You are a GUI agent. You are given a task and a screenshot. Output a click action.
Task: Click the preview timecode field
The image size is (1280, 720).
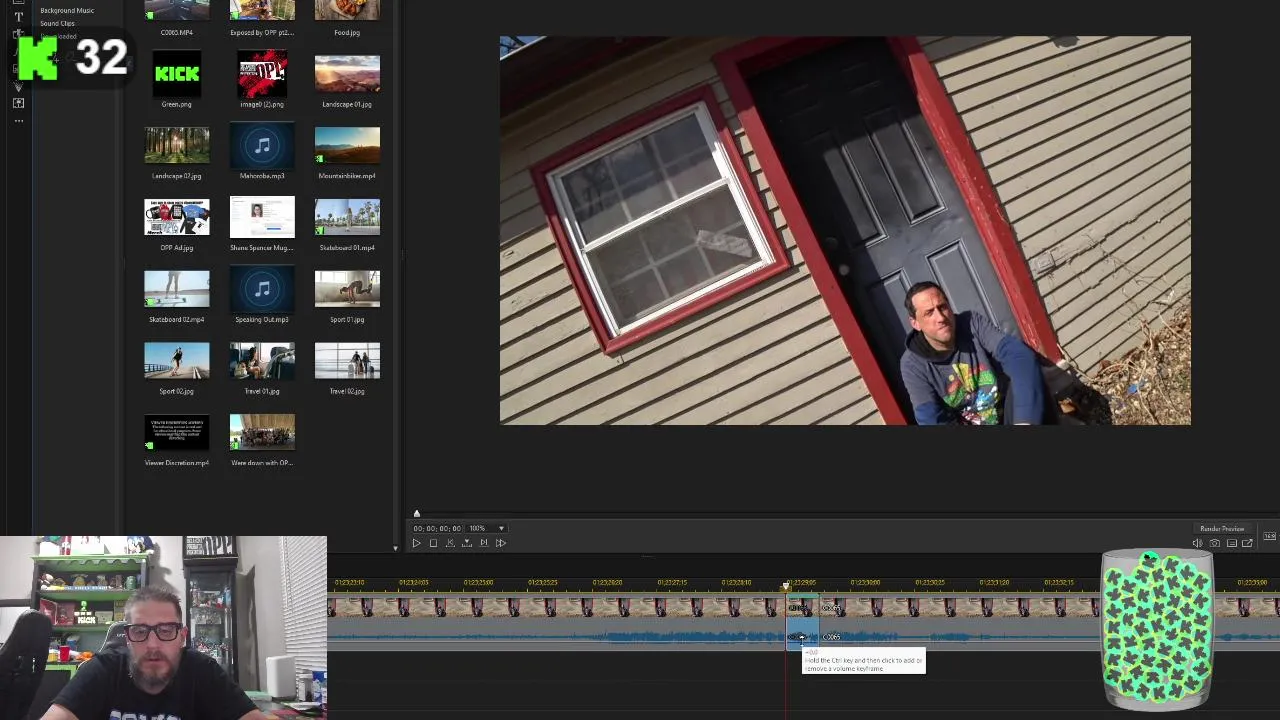[437, 528]
